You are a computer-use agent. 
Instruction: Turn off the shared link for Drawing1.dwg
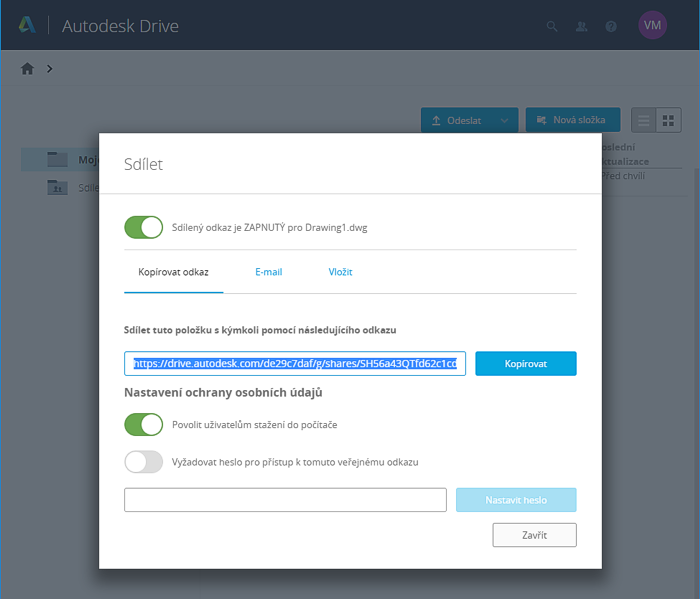[x=143, y=227]
